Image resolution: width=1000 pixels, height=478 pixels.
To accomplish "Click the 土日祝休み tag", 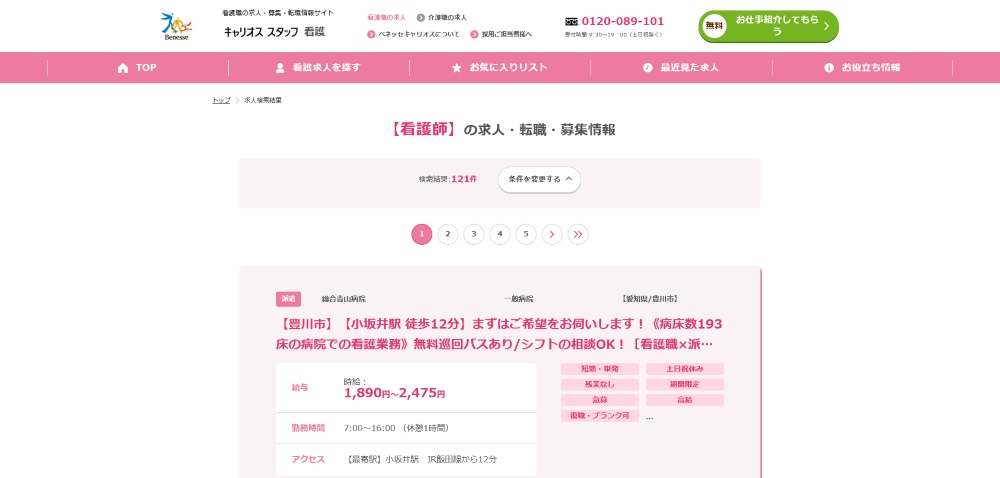I will coord(684,369).
